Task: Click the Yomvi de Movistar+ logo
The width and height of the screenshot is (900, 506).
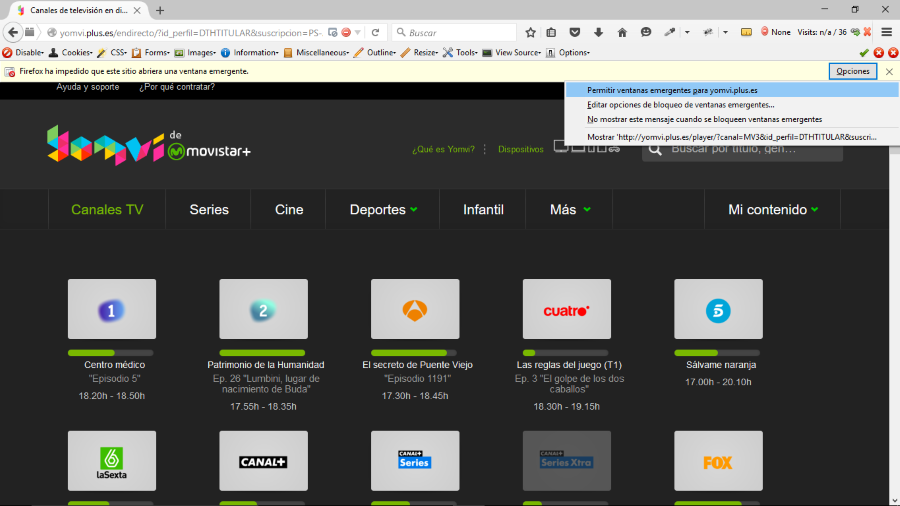Action: pos(149,145)
